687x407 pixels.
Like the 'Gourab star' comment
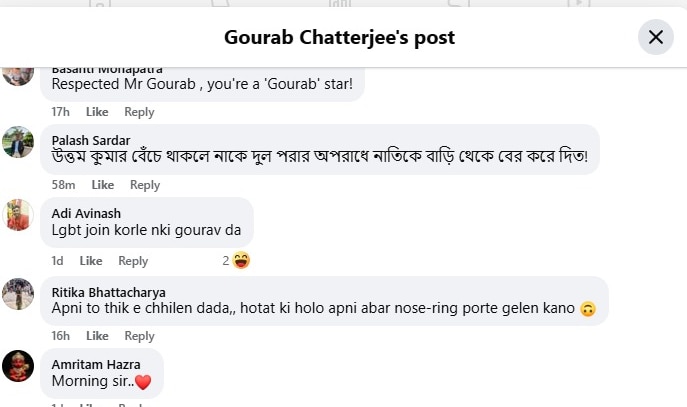[x=97, y=112]
